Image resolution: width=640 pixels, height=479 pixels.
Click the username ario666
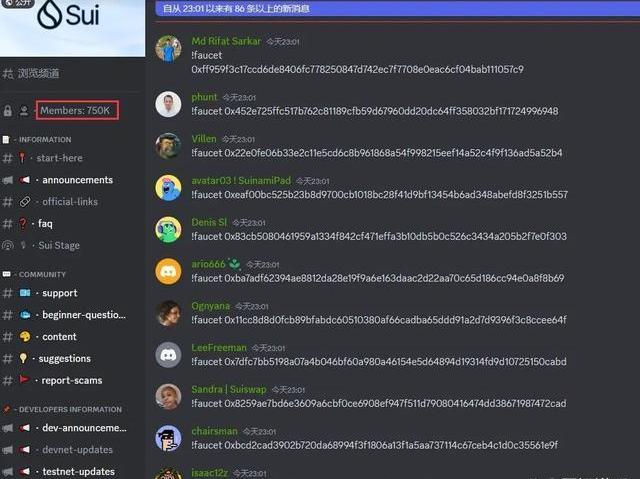208,264
